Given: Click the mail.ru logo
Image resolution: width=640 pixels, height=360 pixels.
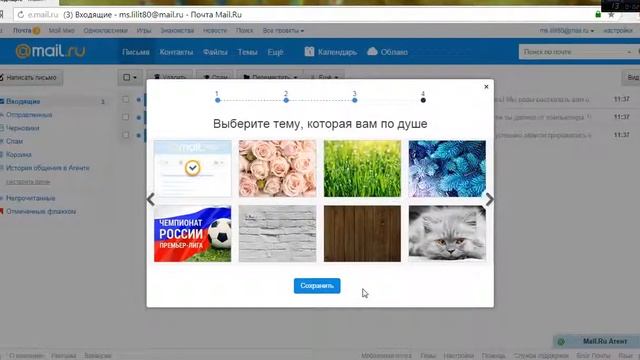Looking at the screenshot, I should pos(50,51).
